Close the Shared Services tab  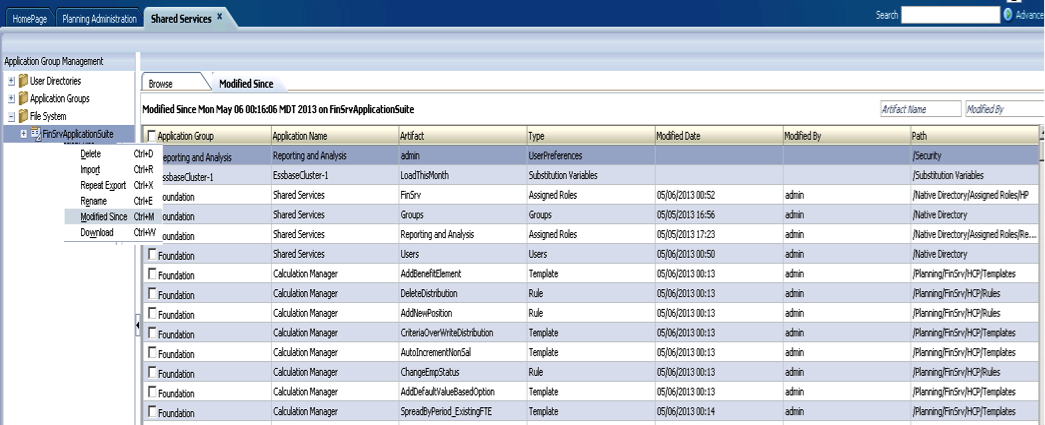tap(220, 17)
